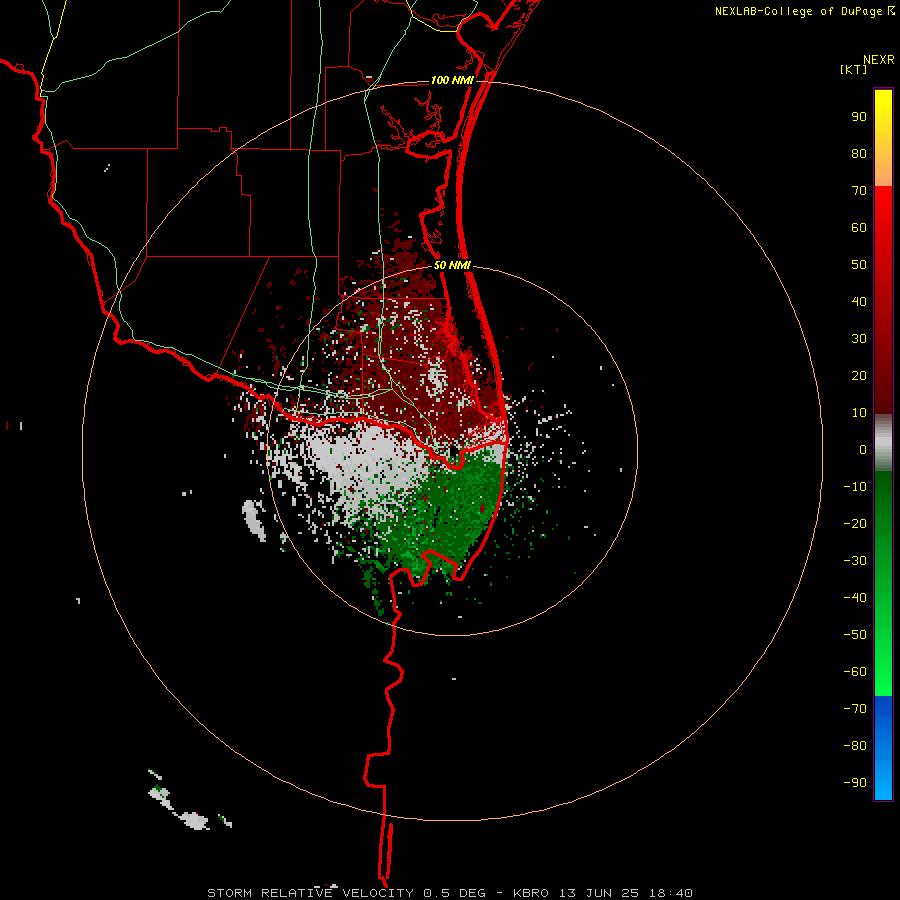Click the -70 value on velocity scale

click(x=855, y=709)
